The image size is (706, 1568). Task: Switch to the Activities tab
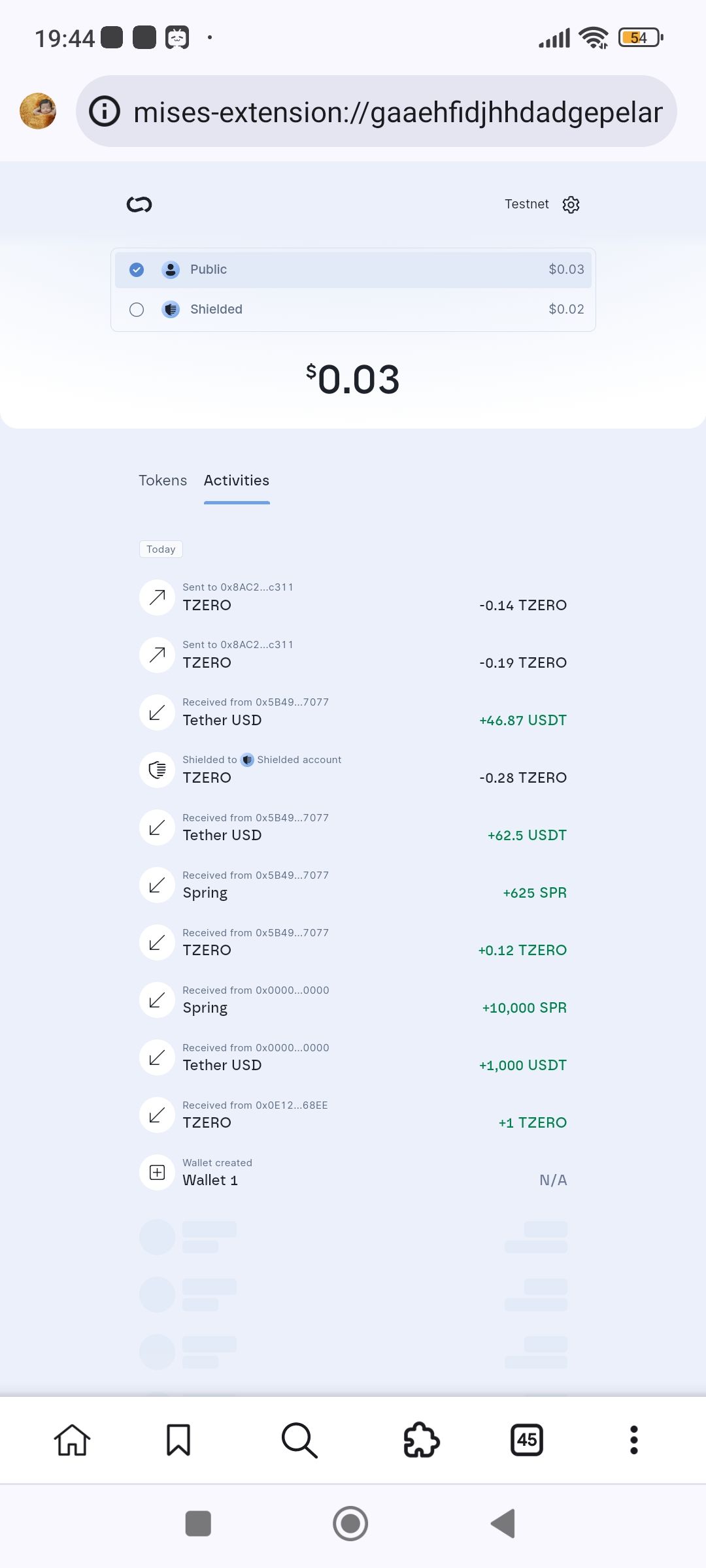(237, 480)
